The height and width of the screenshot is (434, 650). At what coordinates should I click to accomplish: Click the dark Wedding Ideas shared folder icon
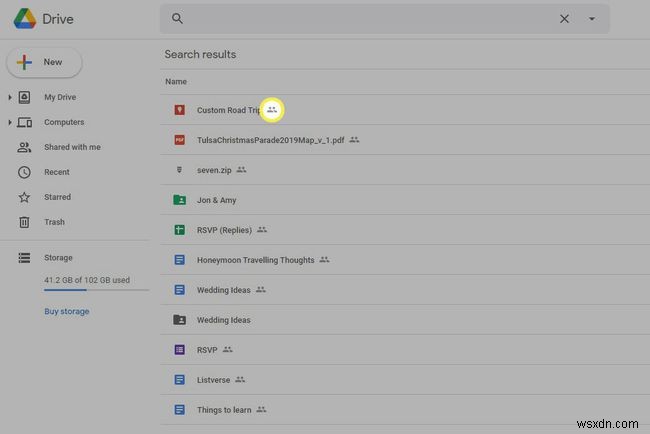[179, 320]
